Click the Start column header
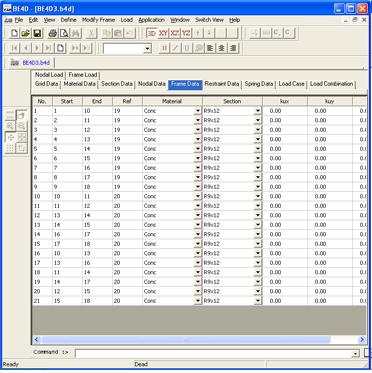 [67, 101]
